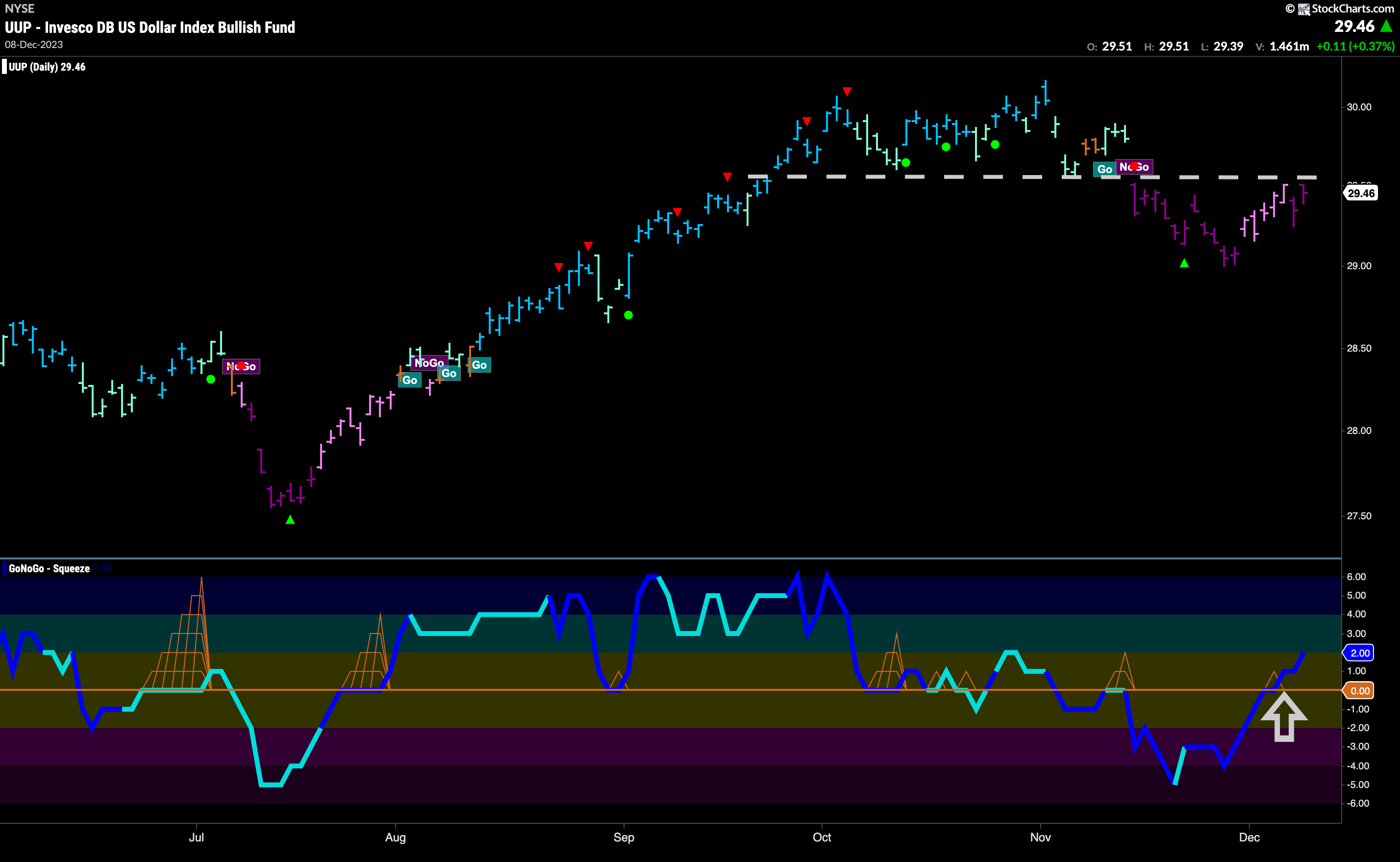Click the Oct label on the time axis
The width and height of the screenshot is (1400, 862).
pos(822,837)
